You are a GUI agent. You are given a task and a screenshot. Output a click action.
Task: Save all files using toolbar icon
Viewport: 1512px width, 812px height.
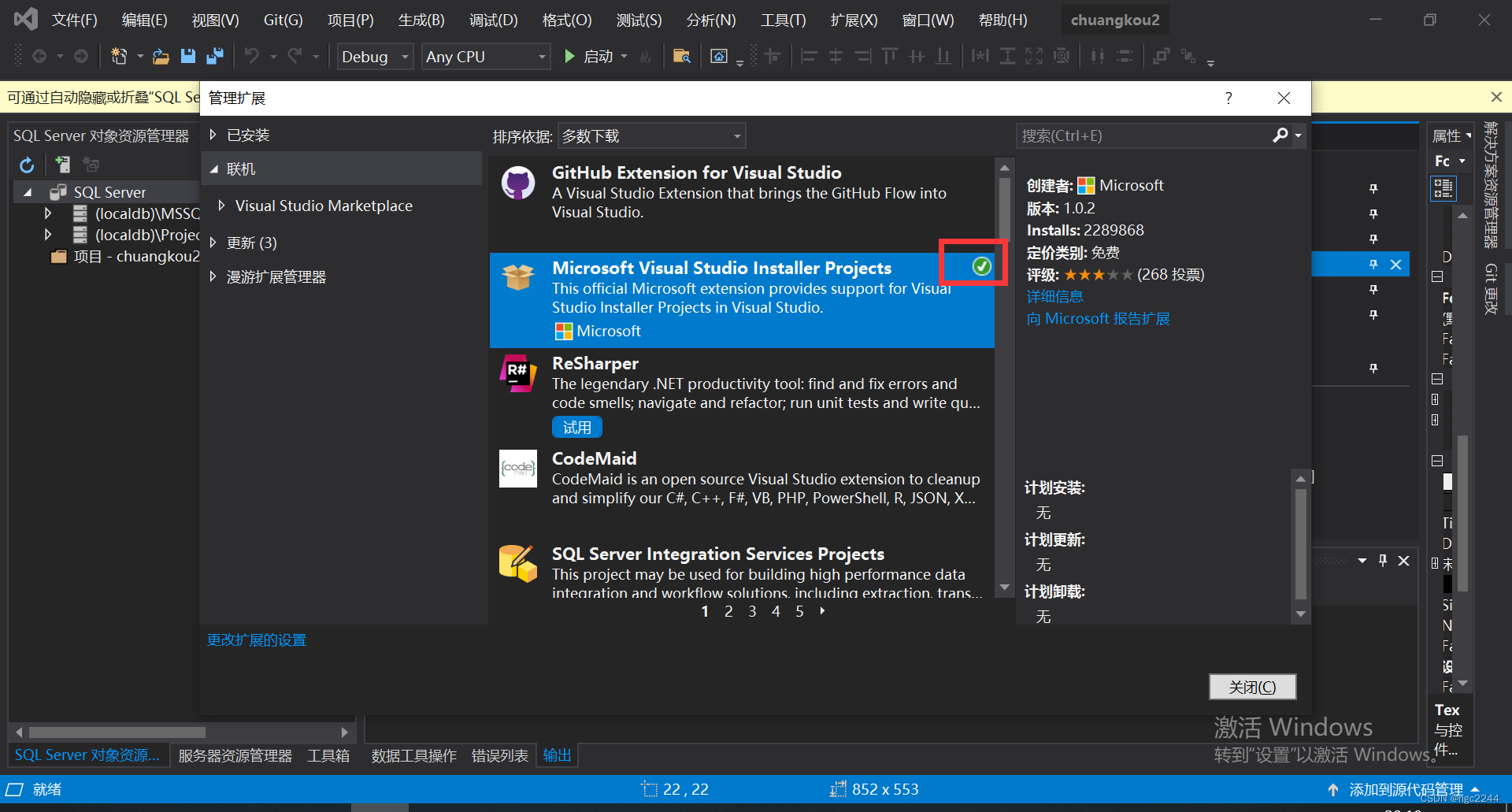pos(214,56)
